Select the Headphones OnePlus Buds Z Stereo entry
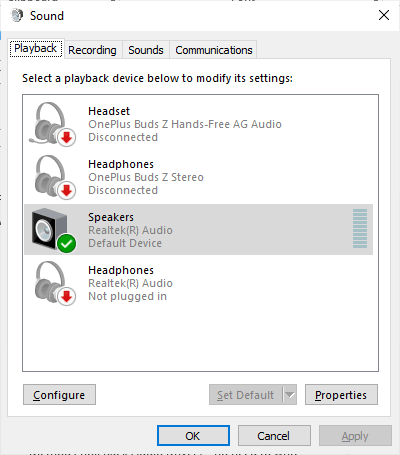 point(199,177)
